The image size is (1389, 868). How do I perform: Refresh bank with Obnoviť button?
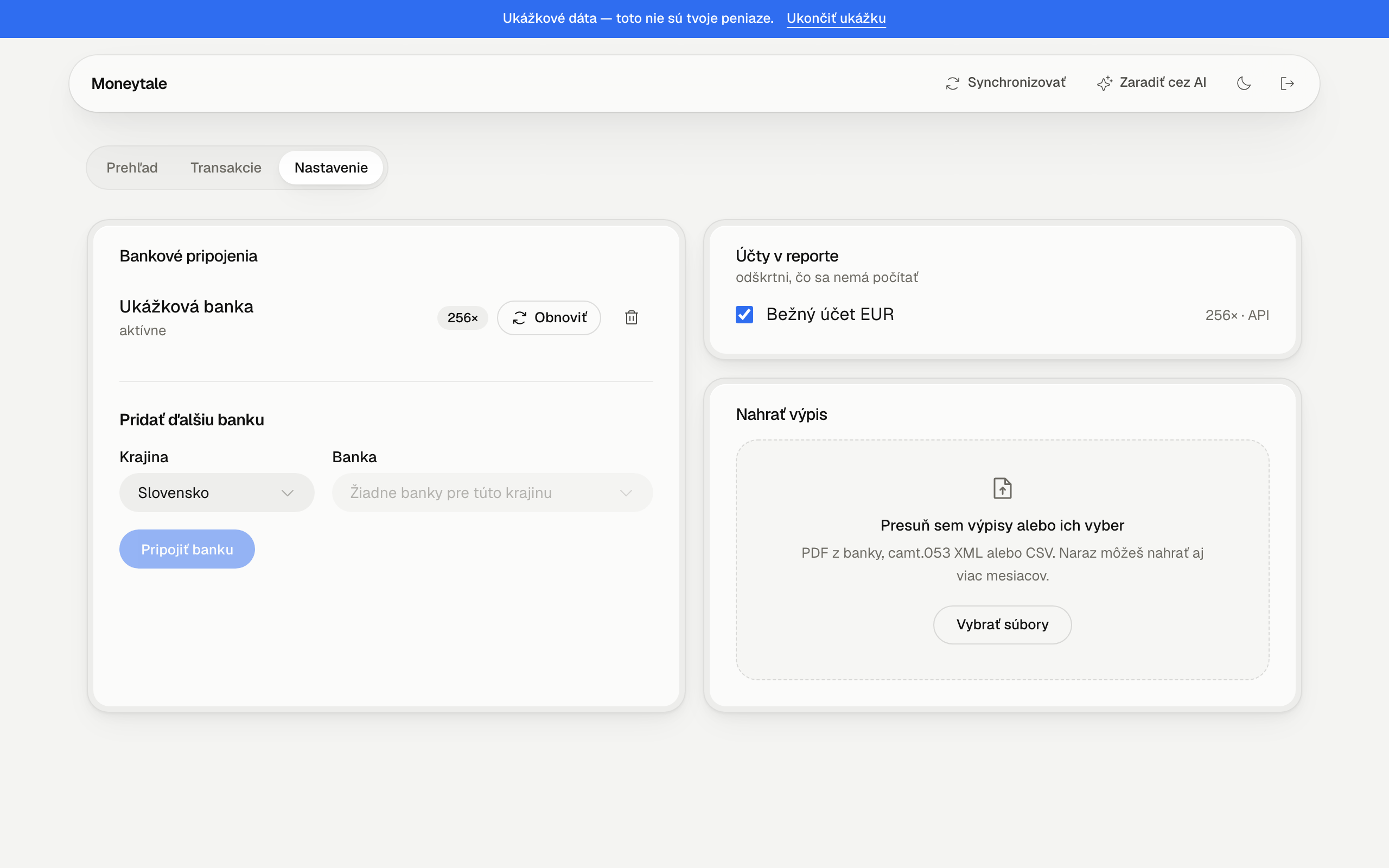click(x=549, y=317)
